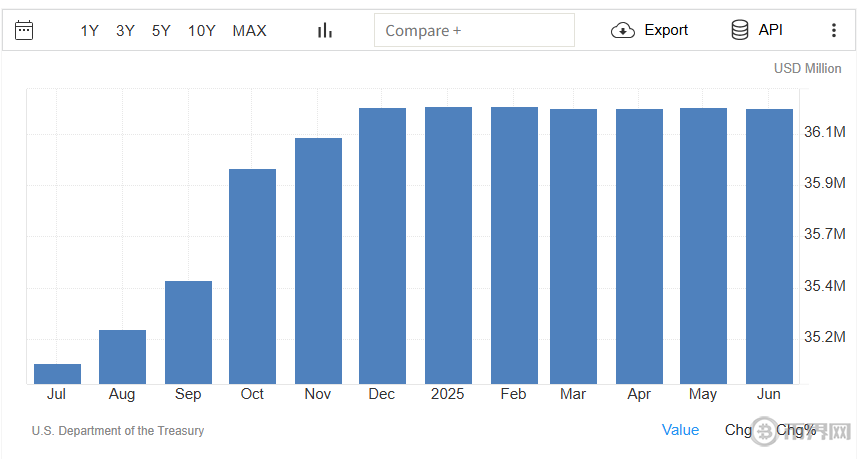
Task: Click the June bar in chart
Action: [x=769, y=246]
